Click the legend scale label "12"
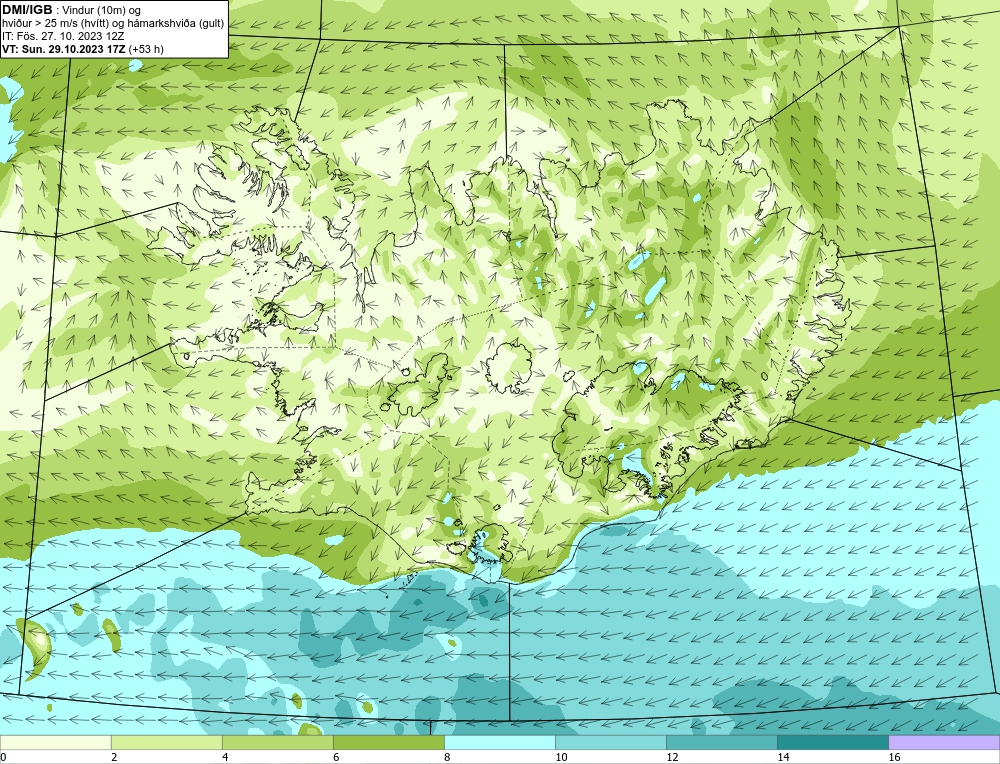This screenshot has height=764, width=1000. (672, 757)
